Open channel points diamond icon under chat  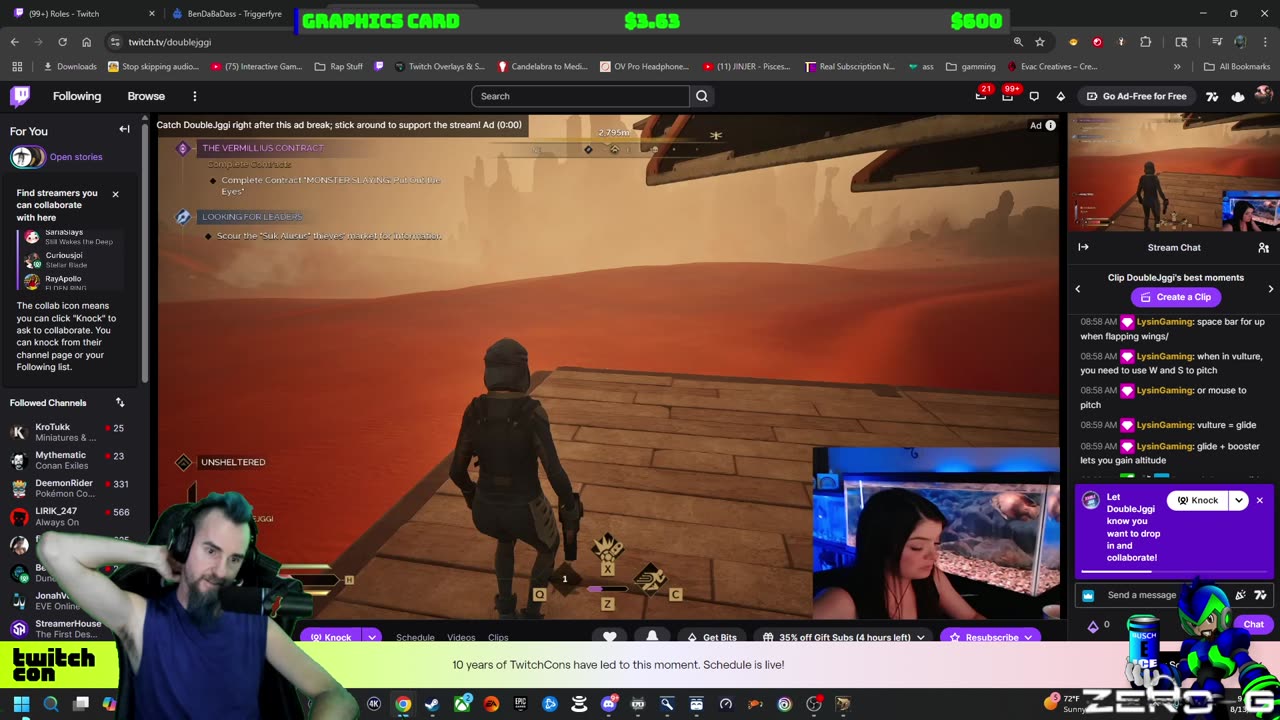1093,625
